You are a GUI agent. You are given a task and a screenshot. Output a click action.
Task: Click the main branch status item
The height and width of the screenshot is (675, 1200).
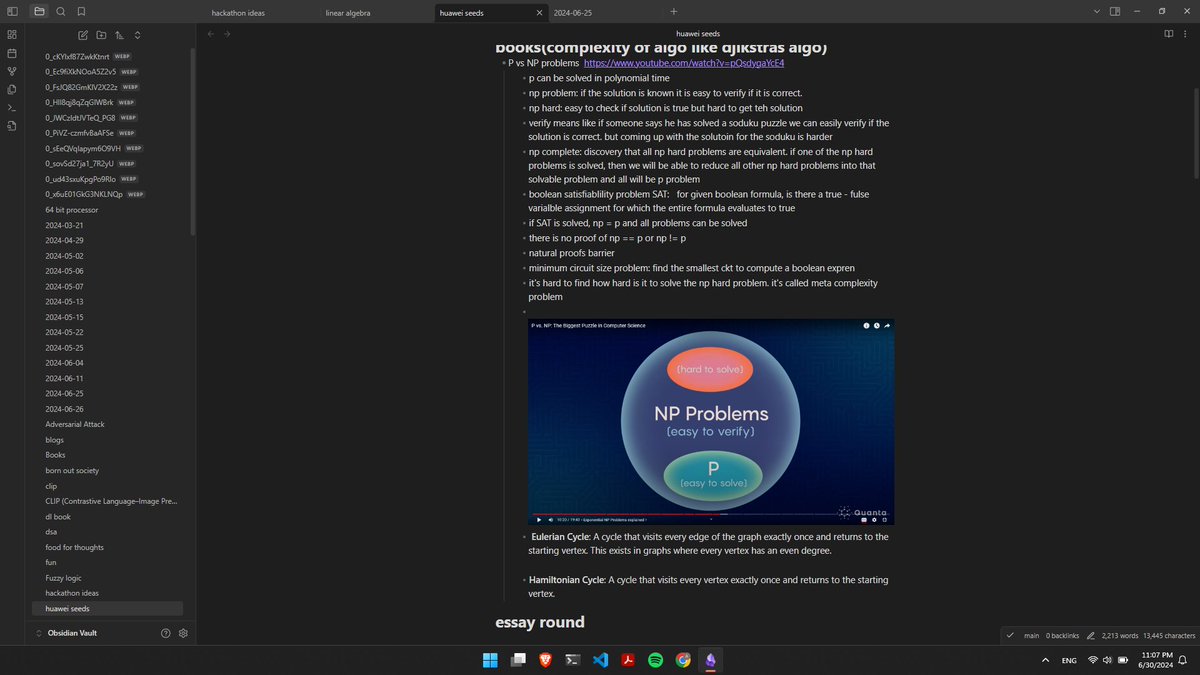click(1031, 635)
